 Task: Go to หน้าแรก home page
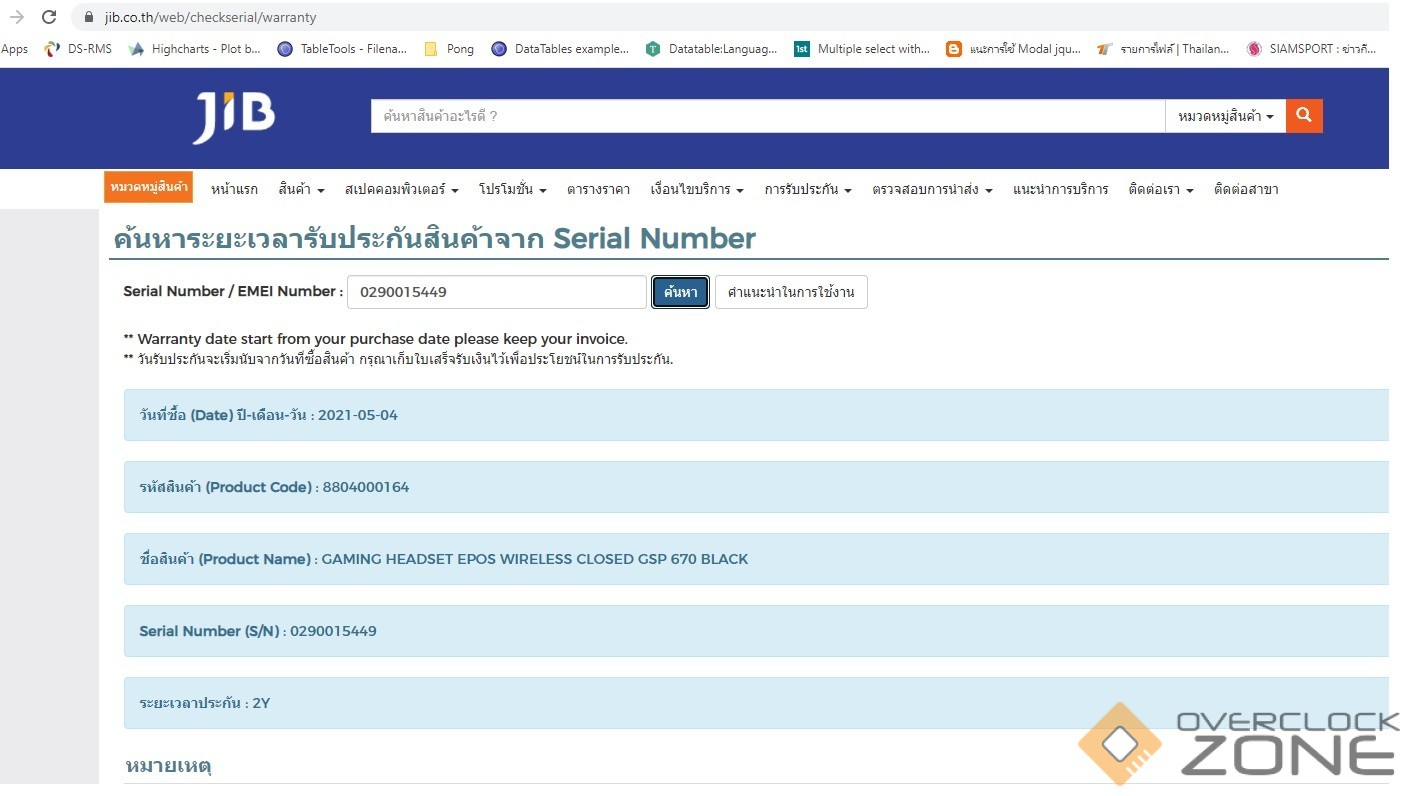point(234,189)
